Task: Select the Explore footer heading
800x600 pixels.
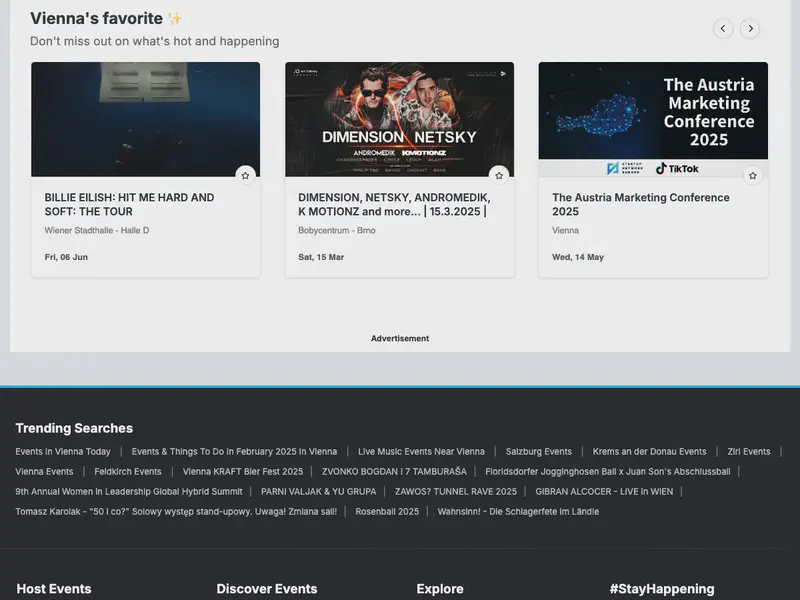Action: [x=440, y=589]
